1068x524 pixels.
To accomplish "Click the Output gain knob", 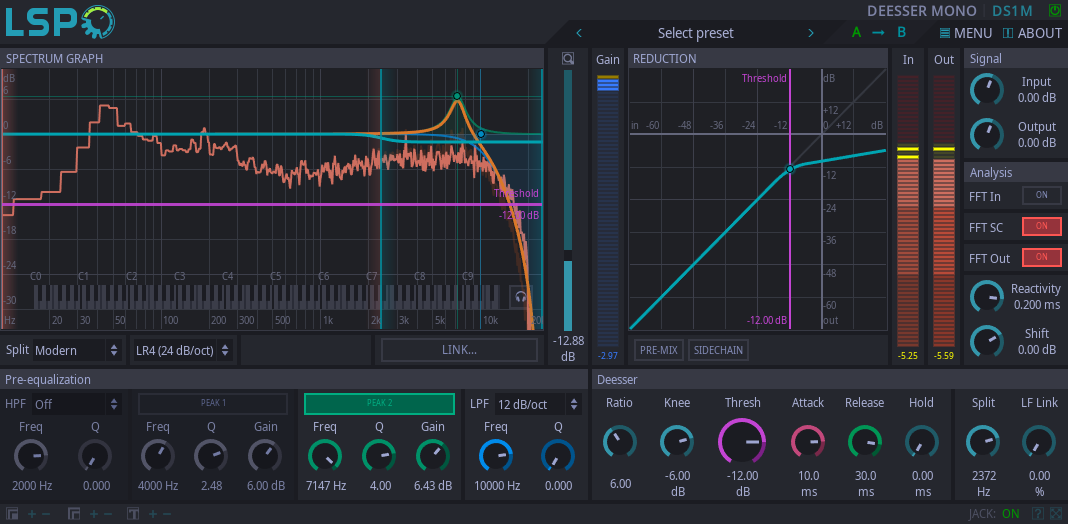I will pos(986,134).
